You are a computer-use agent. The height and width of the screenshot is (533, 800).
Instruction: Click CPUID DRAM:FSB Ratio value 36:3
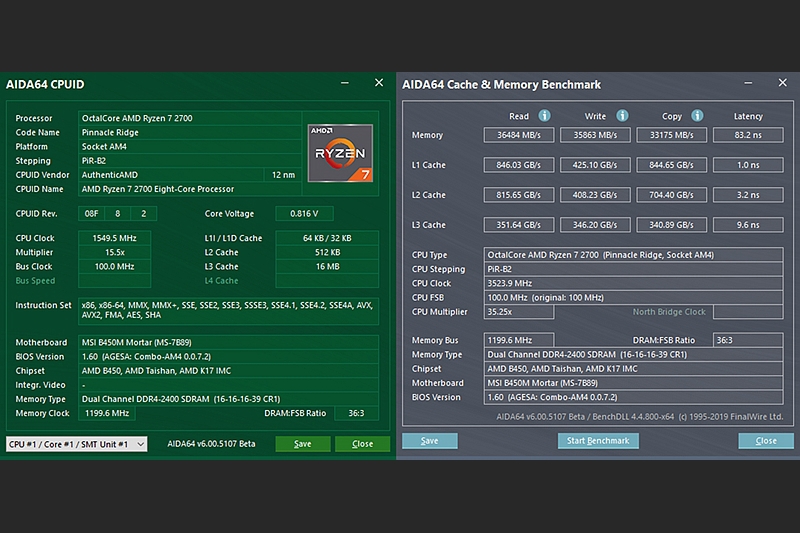[356, 413]
